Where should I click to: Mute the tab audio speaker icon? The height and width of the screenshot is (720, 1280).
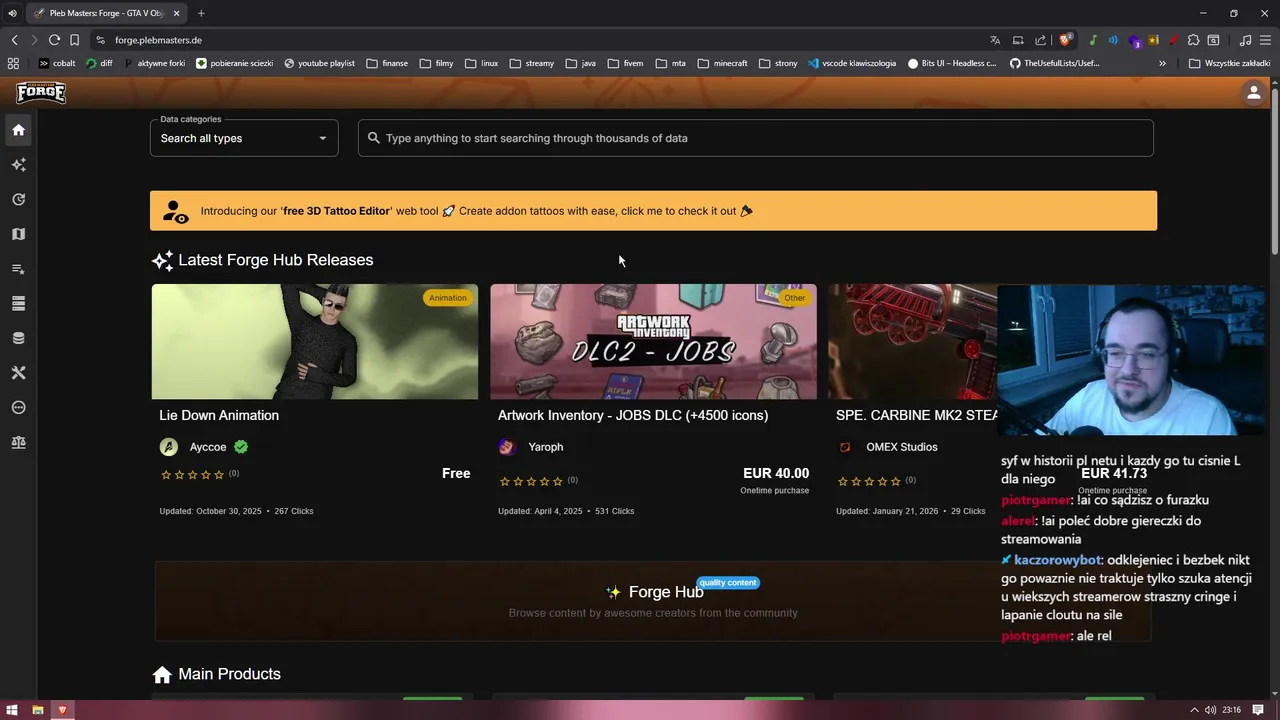point(12,13)
